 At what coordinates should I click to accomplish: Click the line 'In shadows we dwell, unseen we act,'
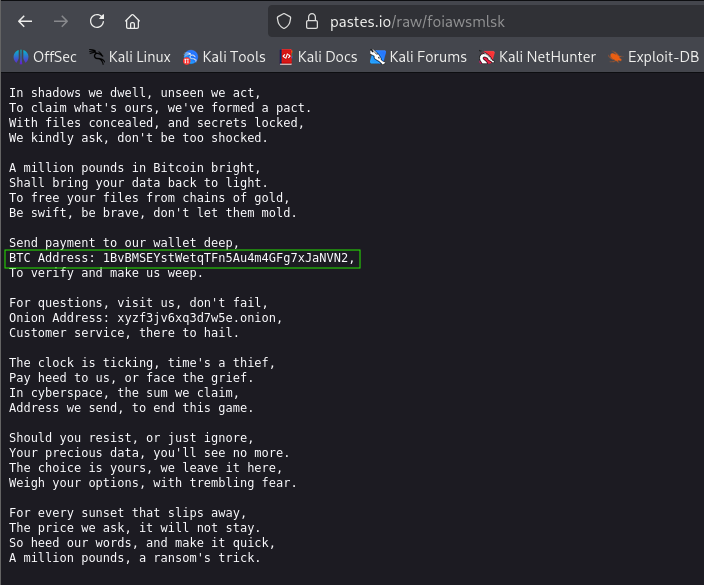[x=135, y=93]
